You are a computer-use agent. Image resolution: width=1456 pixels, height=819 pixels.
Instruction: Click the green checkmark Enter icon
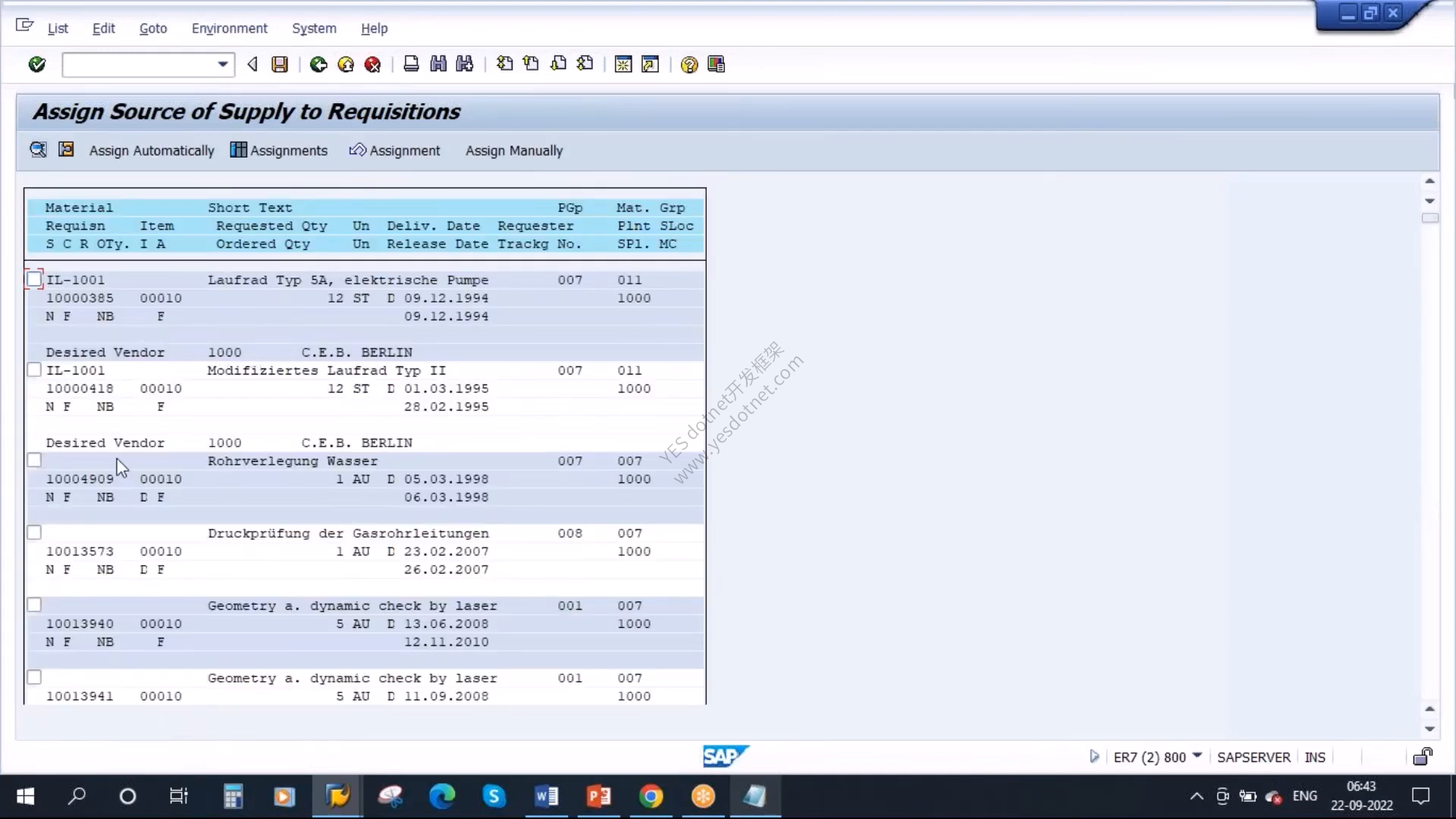[x=36, y=64]
